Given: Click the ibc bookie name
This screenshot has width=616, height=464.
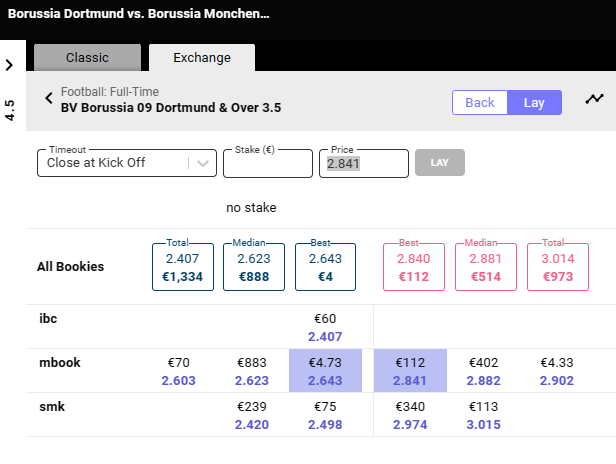Looking at the screenshot, I should (48, 318).
